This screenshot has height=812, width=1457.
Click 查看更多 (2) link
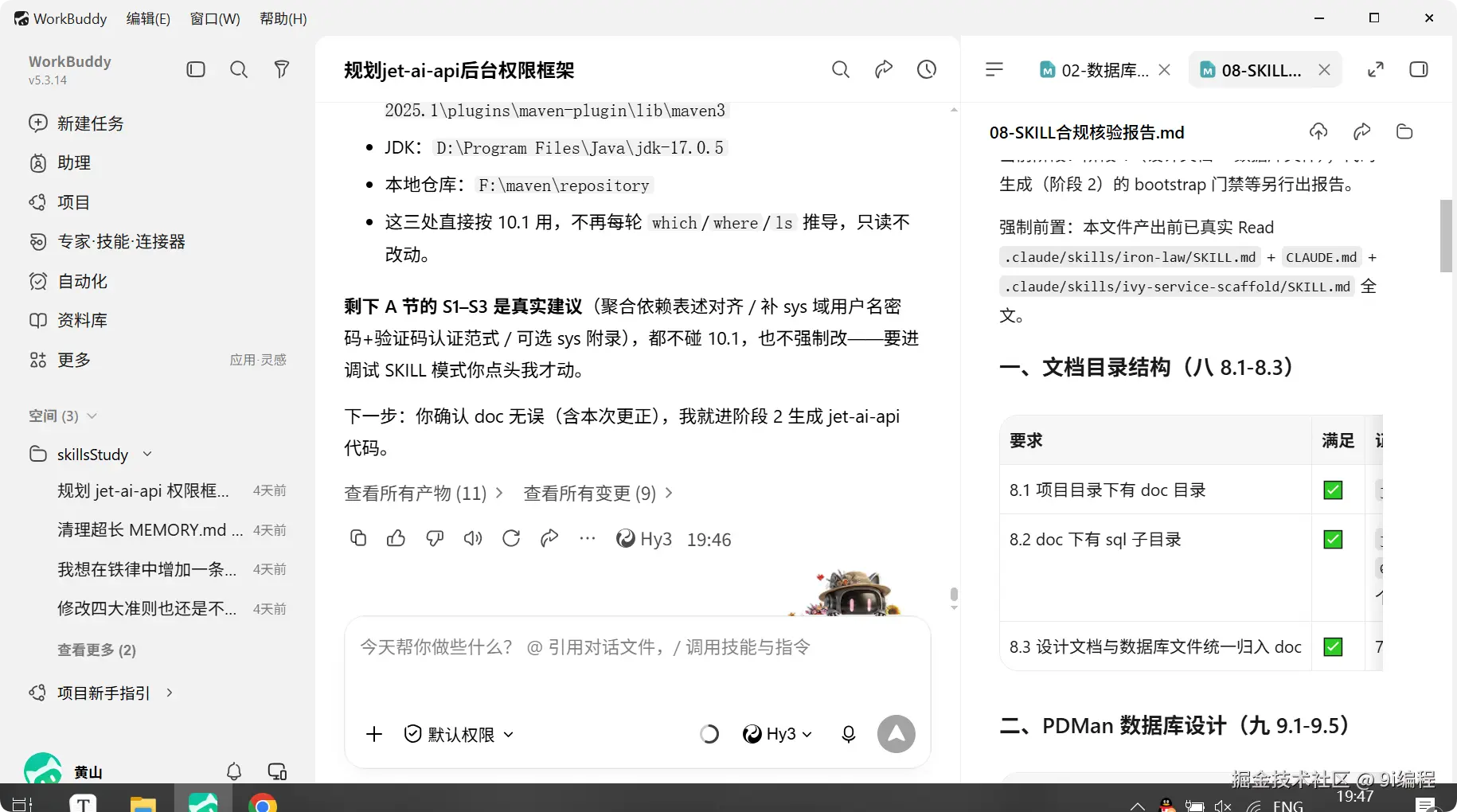click(96, 650)
